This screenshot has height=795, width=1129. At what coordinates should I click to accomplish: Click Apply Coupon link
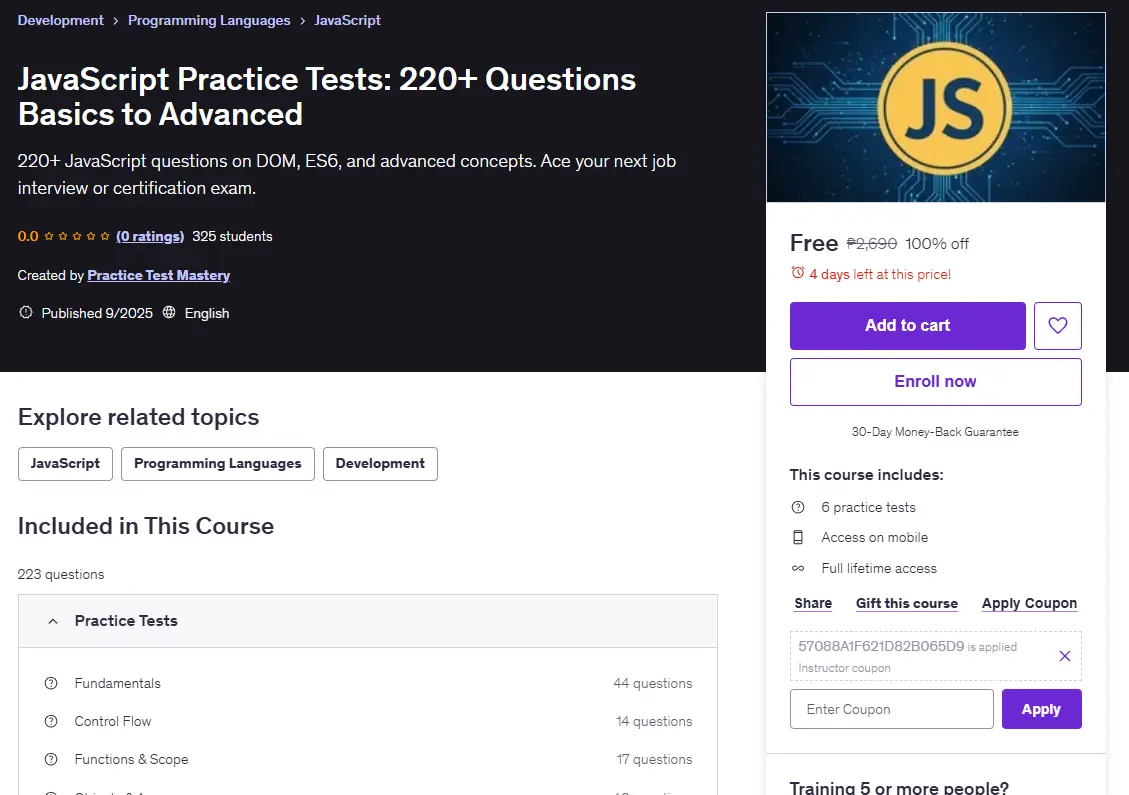click(1029, 603)
